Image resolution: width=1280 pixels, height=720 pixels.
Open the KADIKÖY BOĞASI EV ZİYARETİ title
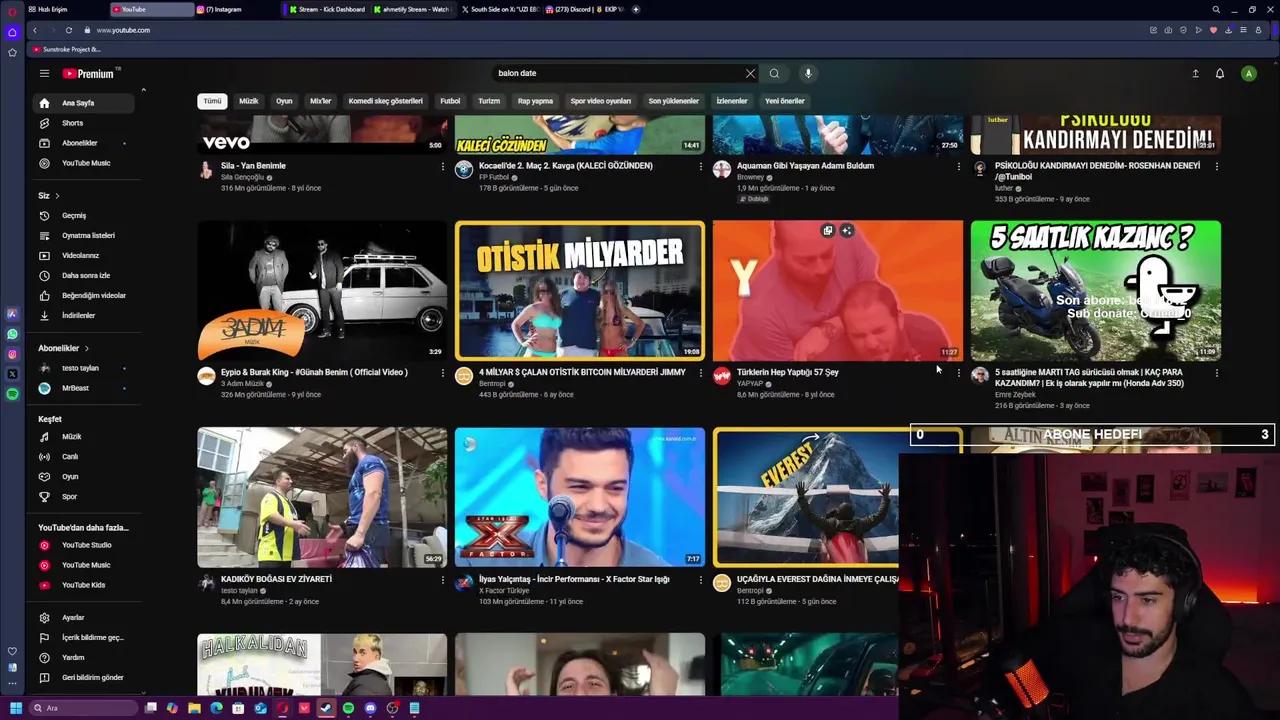[276, 579]
